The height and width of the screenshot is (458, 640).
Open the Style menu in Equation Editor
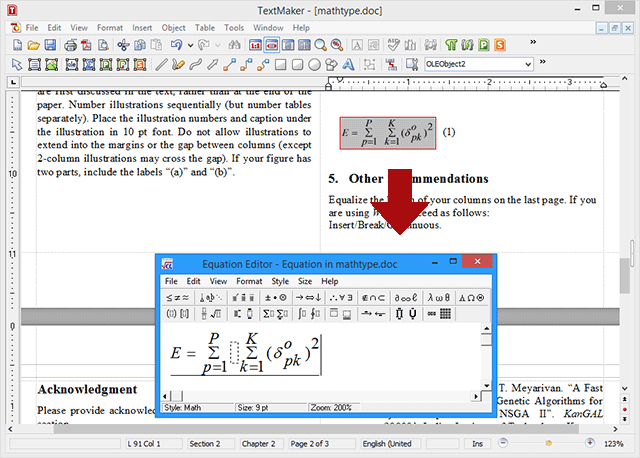click(x=280, y=281)
